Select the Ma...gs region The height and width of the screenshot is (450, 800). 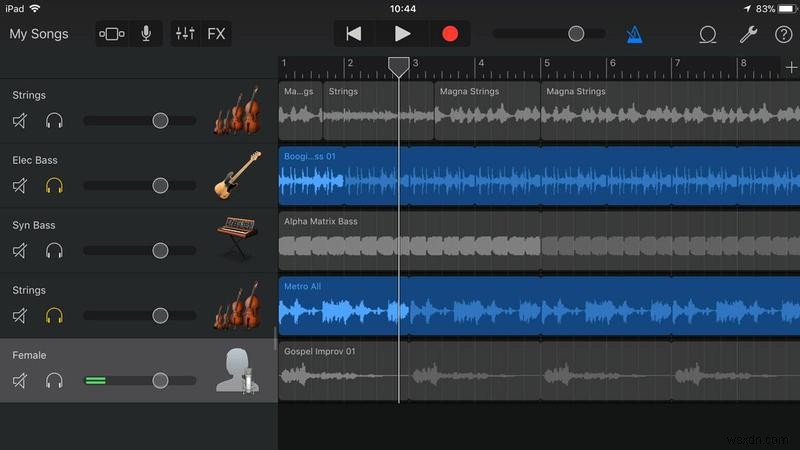(301, 111)
